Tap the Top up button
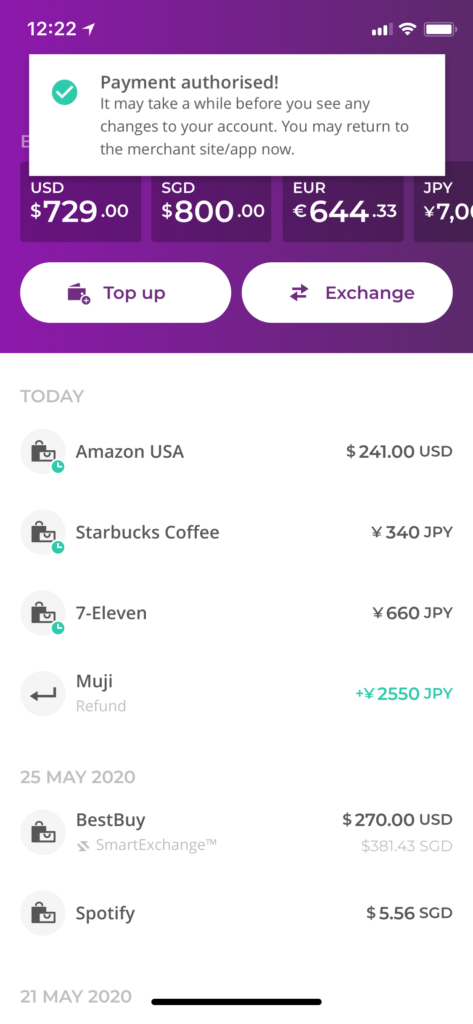 pyautogui.click(x=125, y=293)
